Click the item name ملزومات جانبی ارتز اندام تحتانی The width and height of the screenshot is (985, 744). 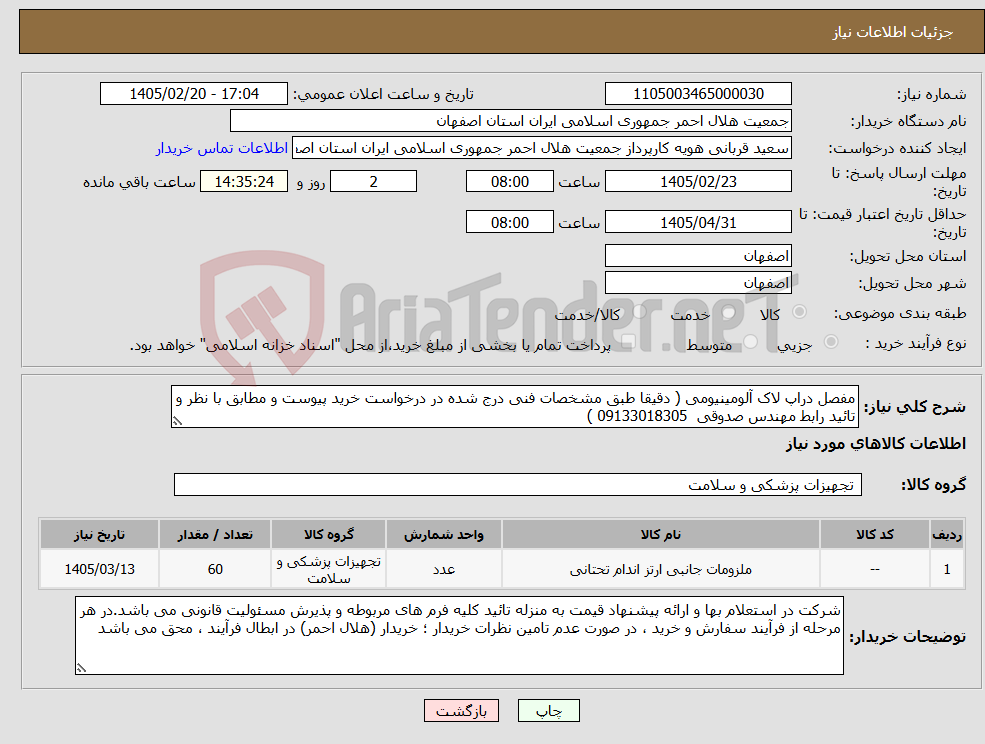(661, 569)
